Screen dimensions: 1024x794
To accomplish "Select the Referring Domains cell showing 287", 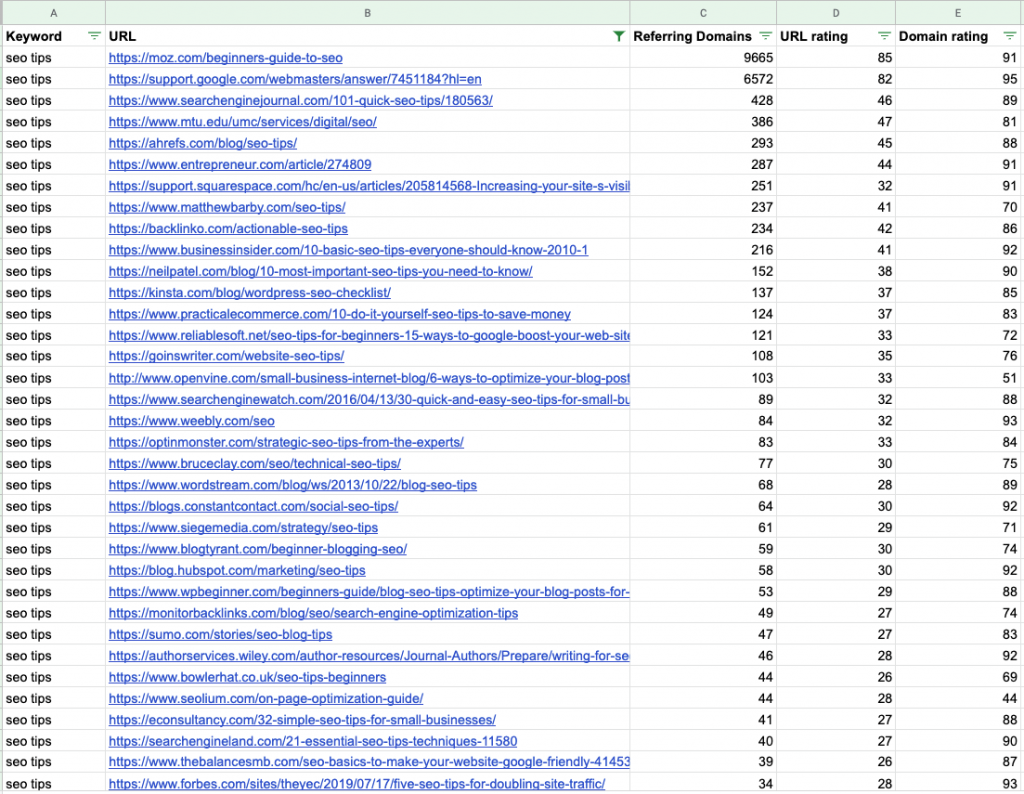I will click(703, 165).
